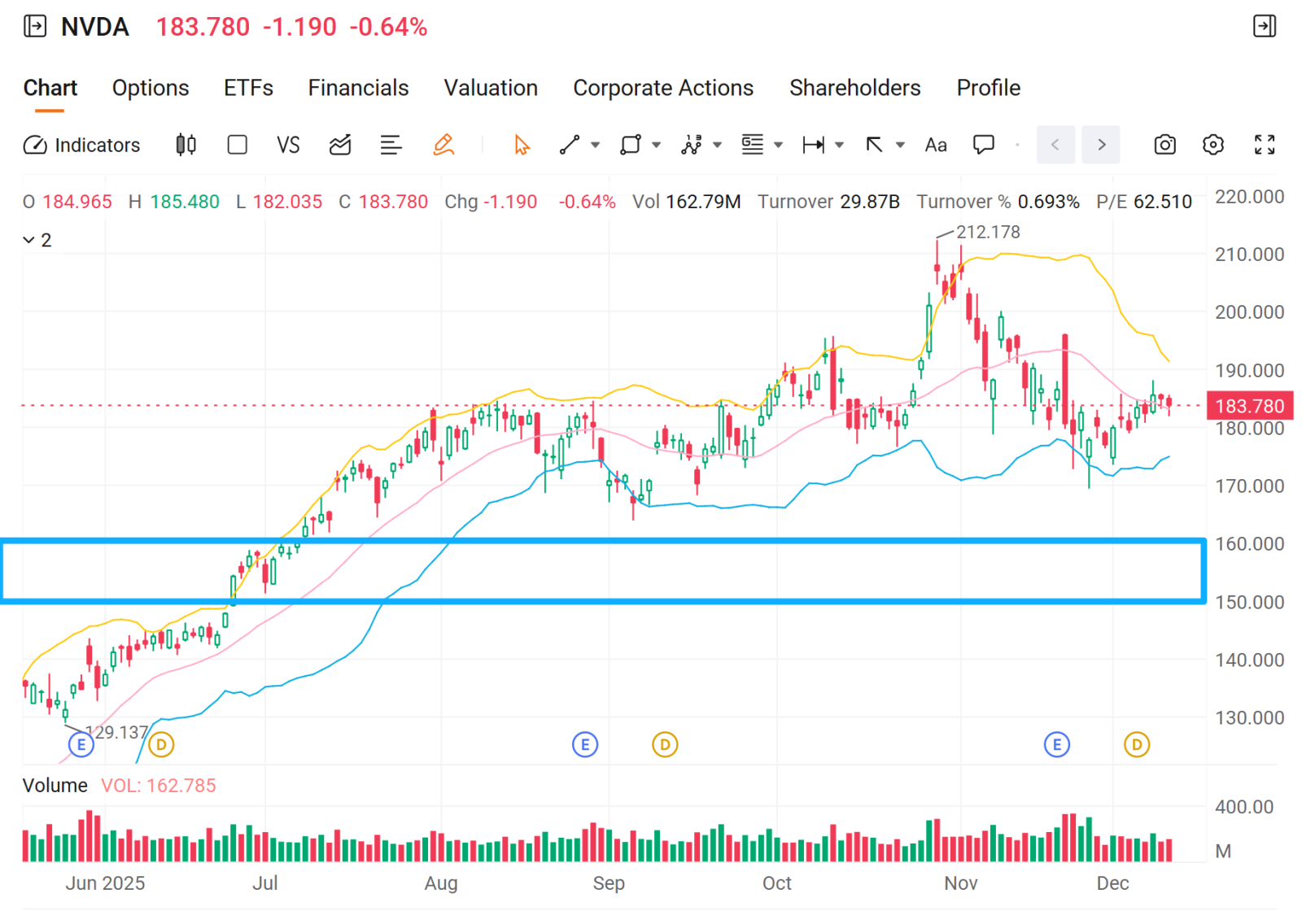
Task: Click the horizontal lines list icon
Action: tap(391, 145)
